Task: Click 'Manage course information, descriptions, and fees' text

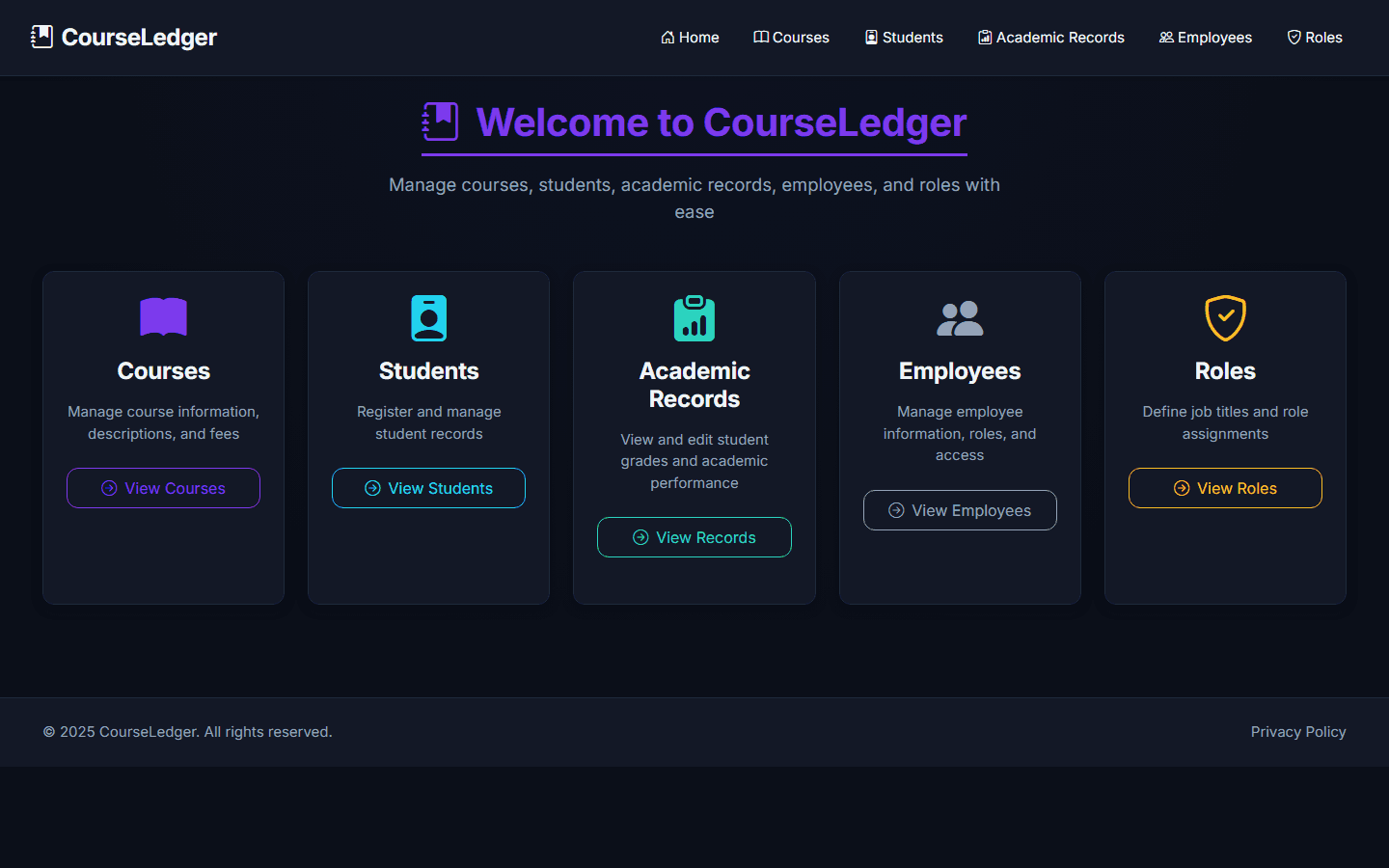Action: (163, 422)
